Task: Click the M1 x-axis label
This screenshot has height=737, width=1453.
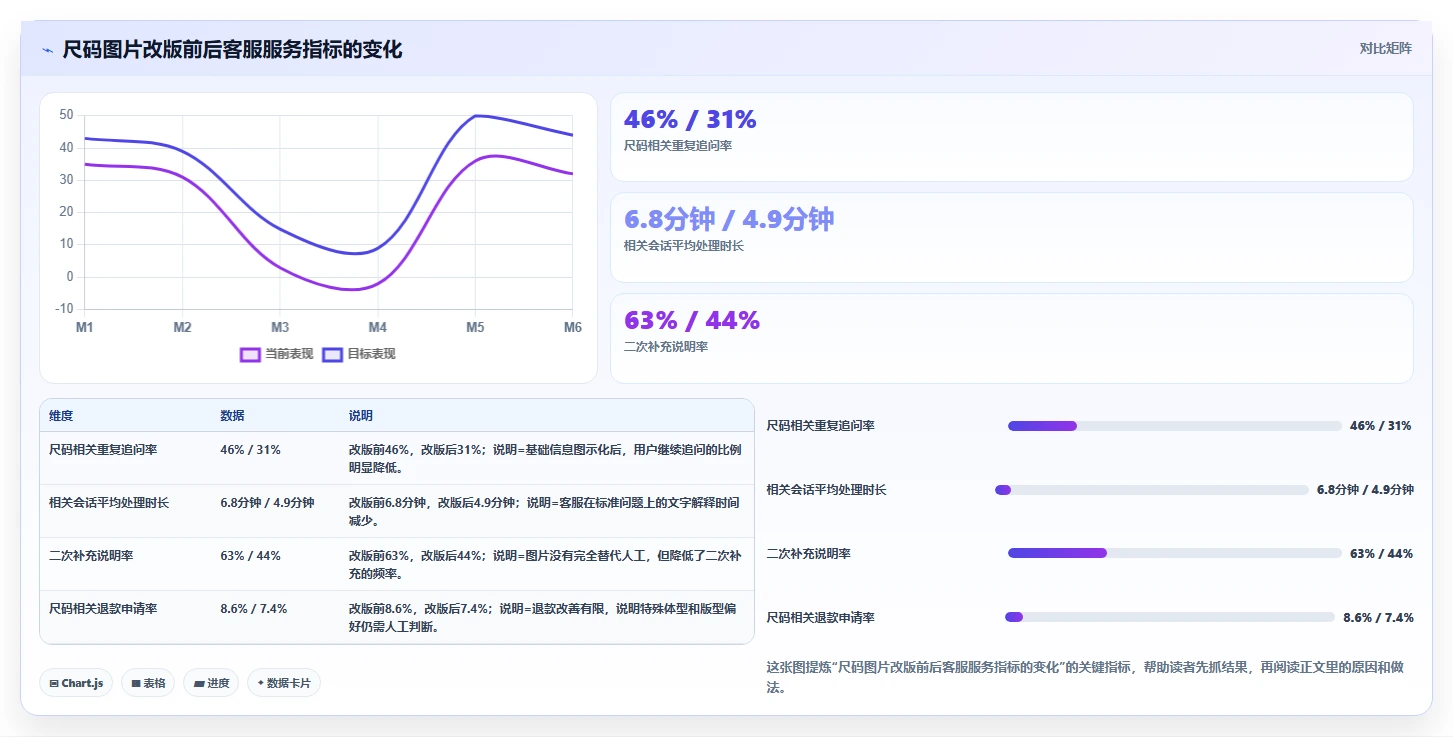Action: coord(85,328)
